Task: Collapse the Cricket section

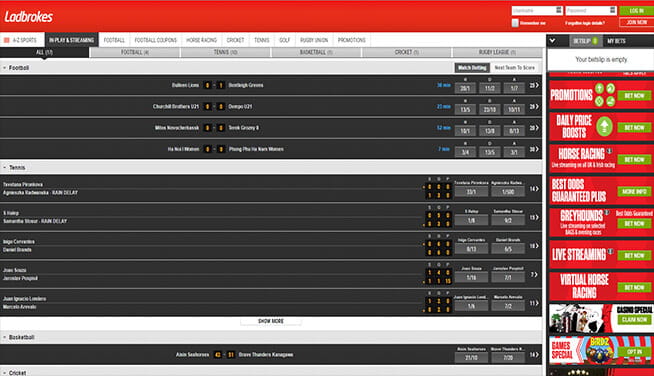Action: click(5, 373)
